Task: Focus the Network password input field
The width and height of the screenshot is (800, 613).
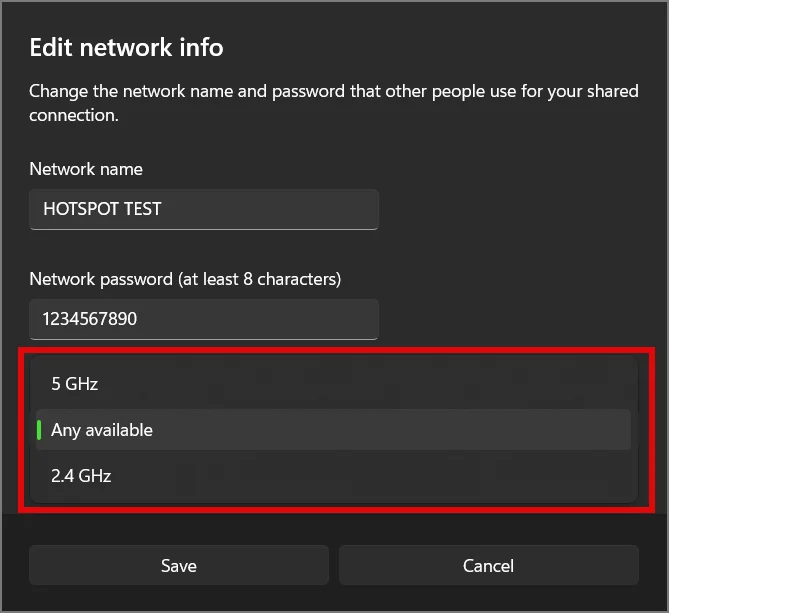Action: pos(204,319)
